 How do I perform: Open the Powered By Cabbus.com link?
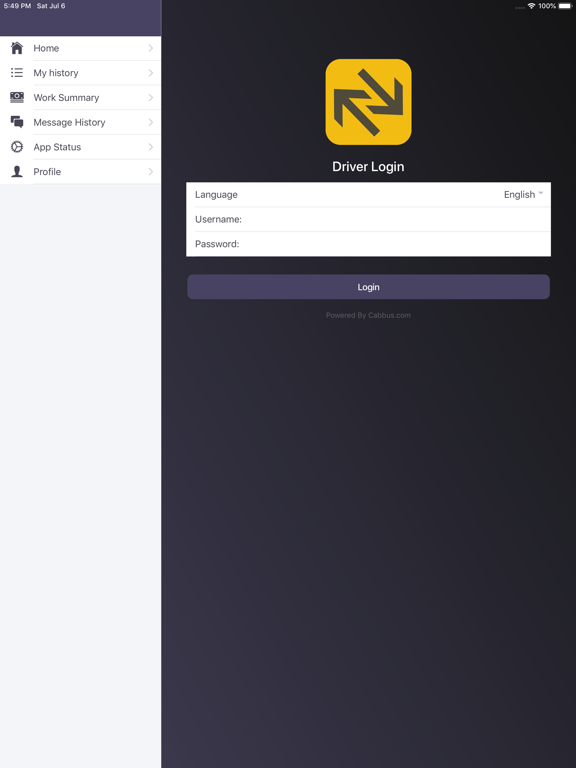pos(368,315)
